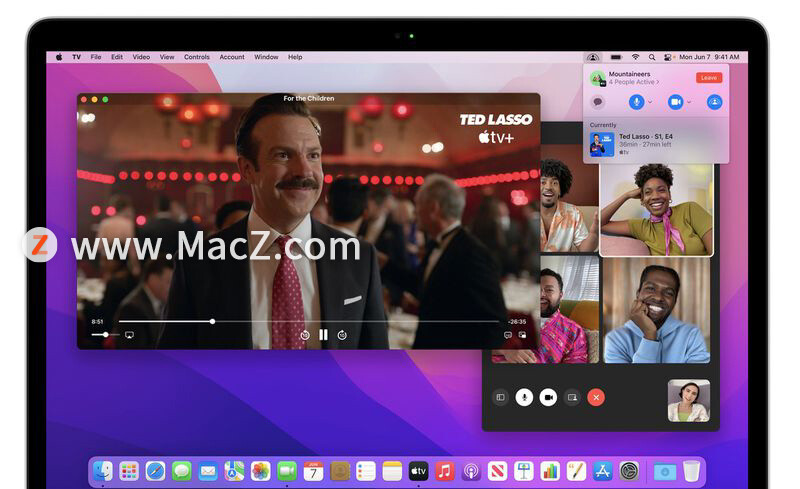
Task: Open Music from the Dock
Action: 444,471
